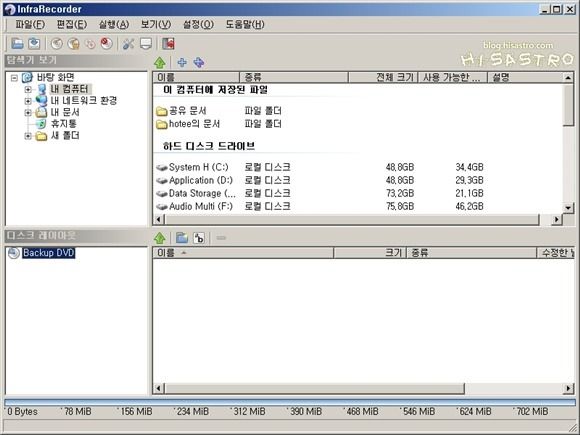Collapse the 바탕 화면 tree node
580x435 pixels.
[x=14, y=78]
